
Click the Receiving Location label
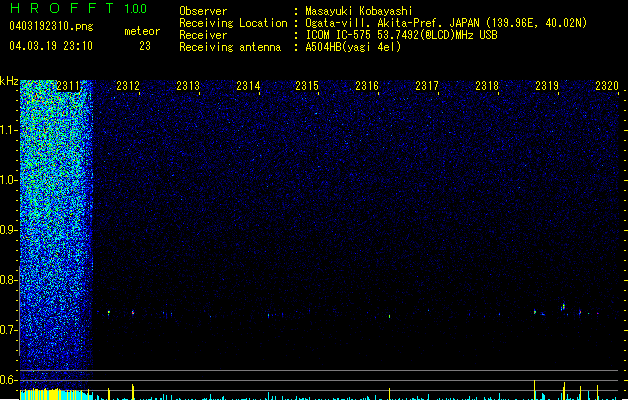coord(233,23)
